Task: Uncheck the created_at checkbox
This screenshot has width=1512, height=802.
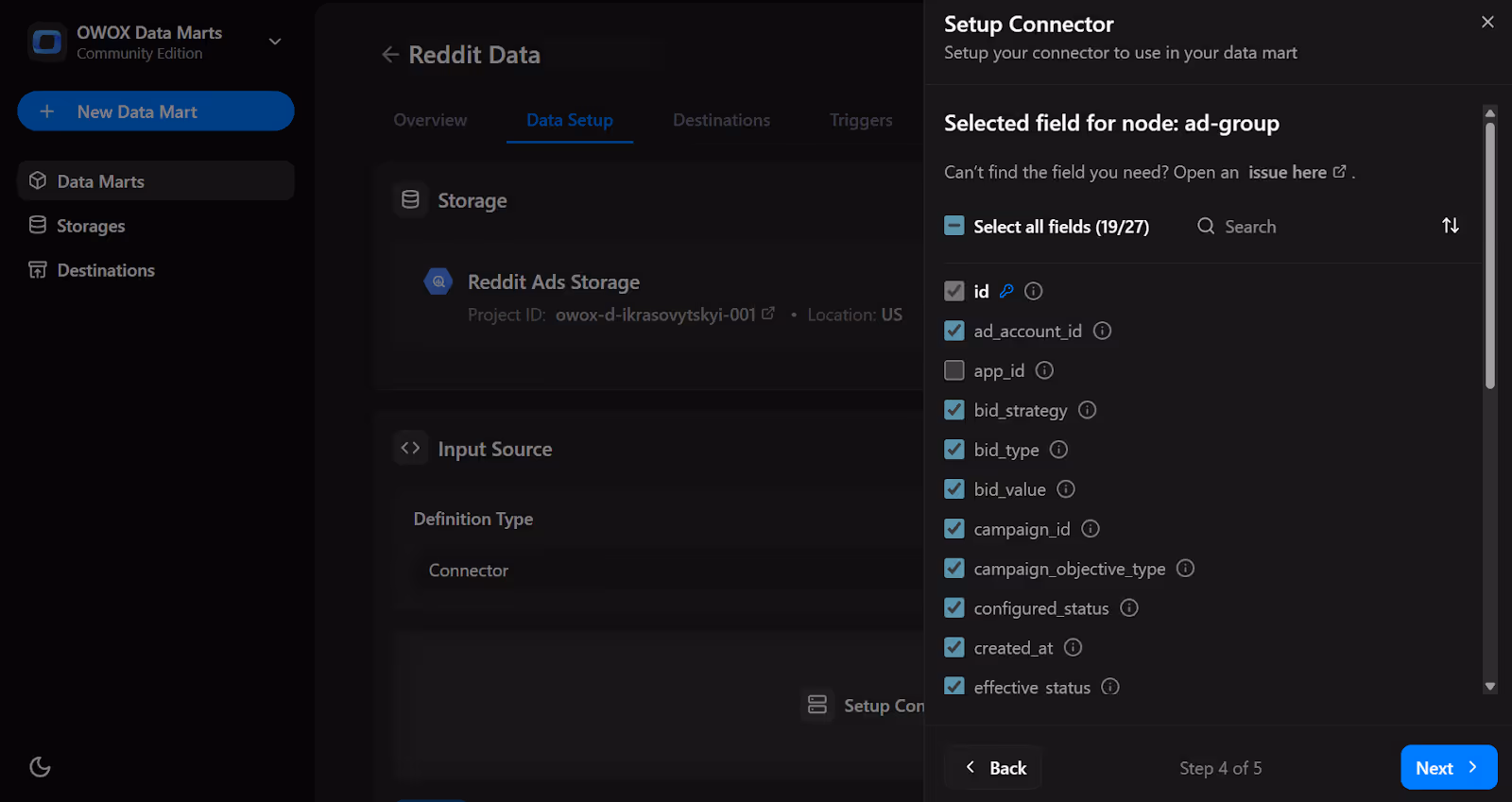Action: (x=954, y=648)
